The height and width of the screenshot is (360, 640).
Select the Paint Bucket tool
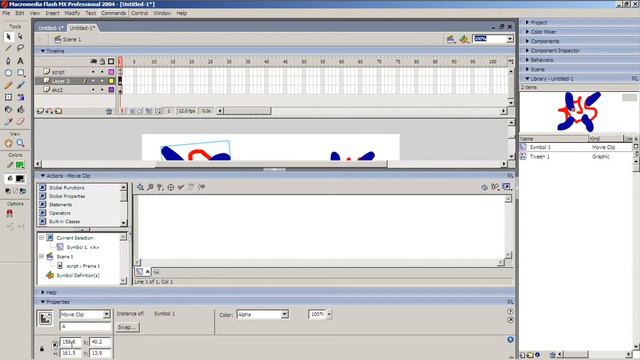20,109
